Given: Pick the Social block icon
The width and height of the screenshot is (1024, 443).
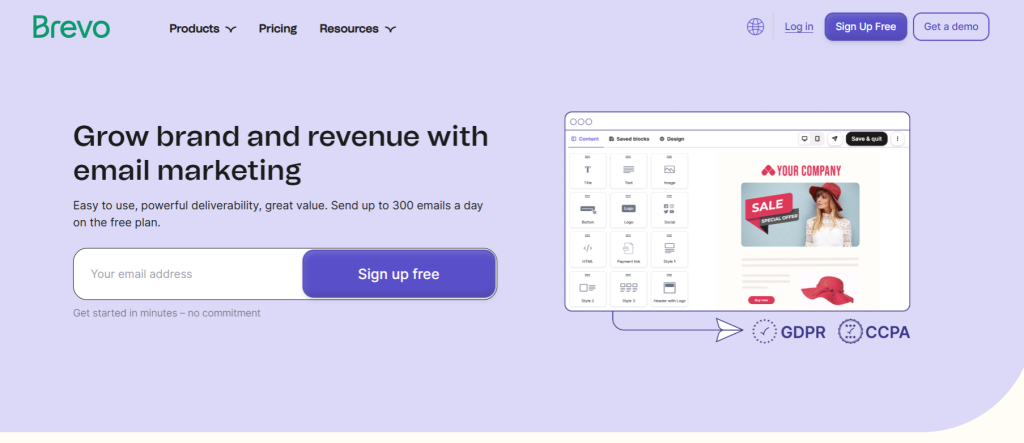Looking at the screenshot, I should pos(669,211).
